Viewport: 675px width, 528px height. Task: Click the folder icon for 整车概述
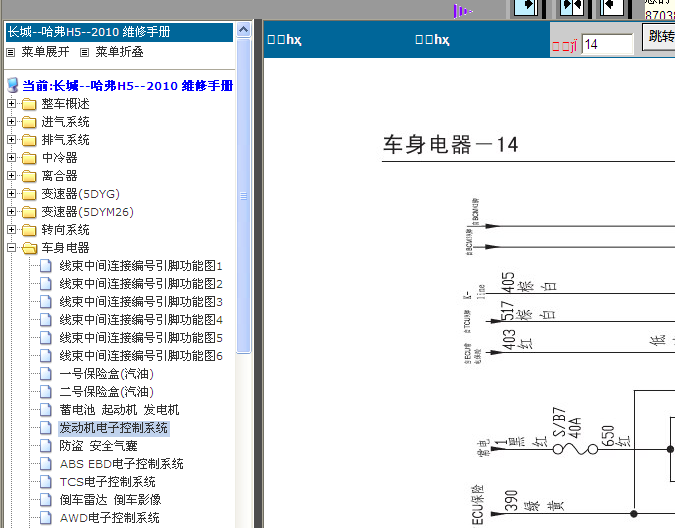click(29, 104)
